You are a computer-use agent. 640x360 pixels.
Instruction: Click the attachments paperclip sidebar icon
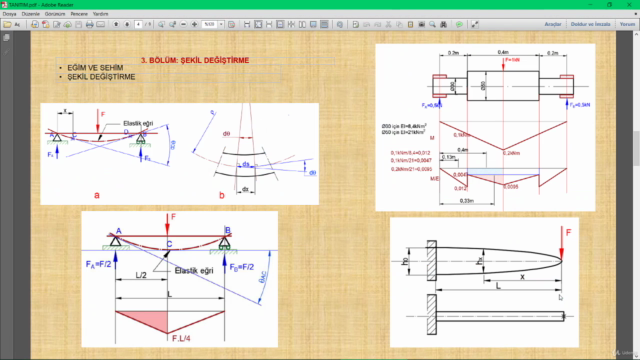(6, 52)
